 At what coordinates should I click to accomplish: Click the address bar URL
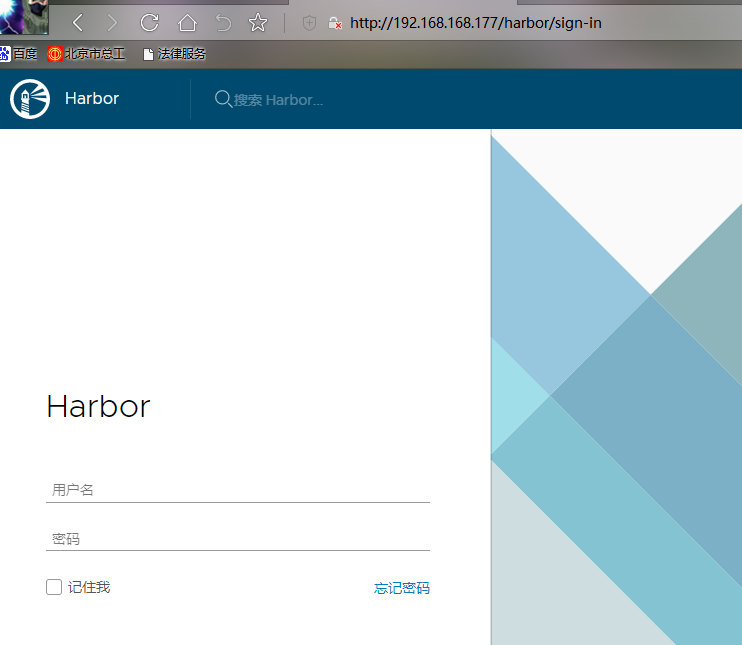point(476,23)
